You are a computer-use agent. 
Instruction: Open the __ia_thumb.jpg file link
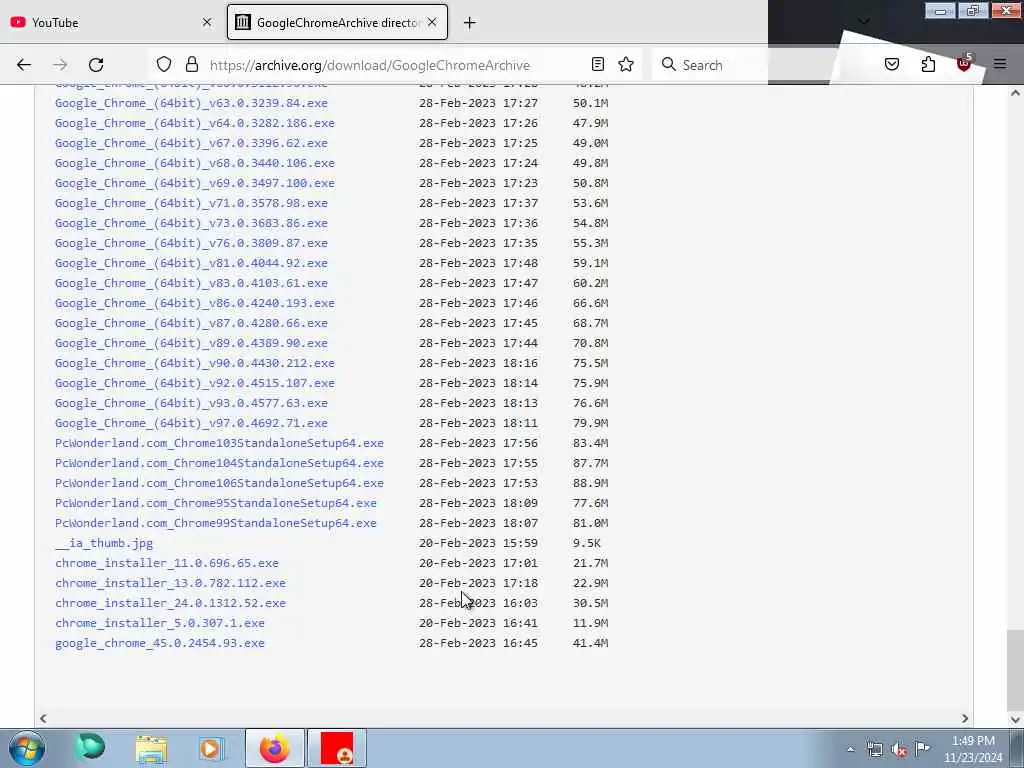[x=104, y=543]
